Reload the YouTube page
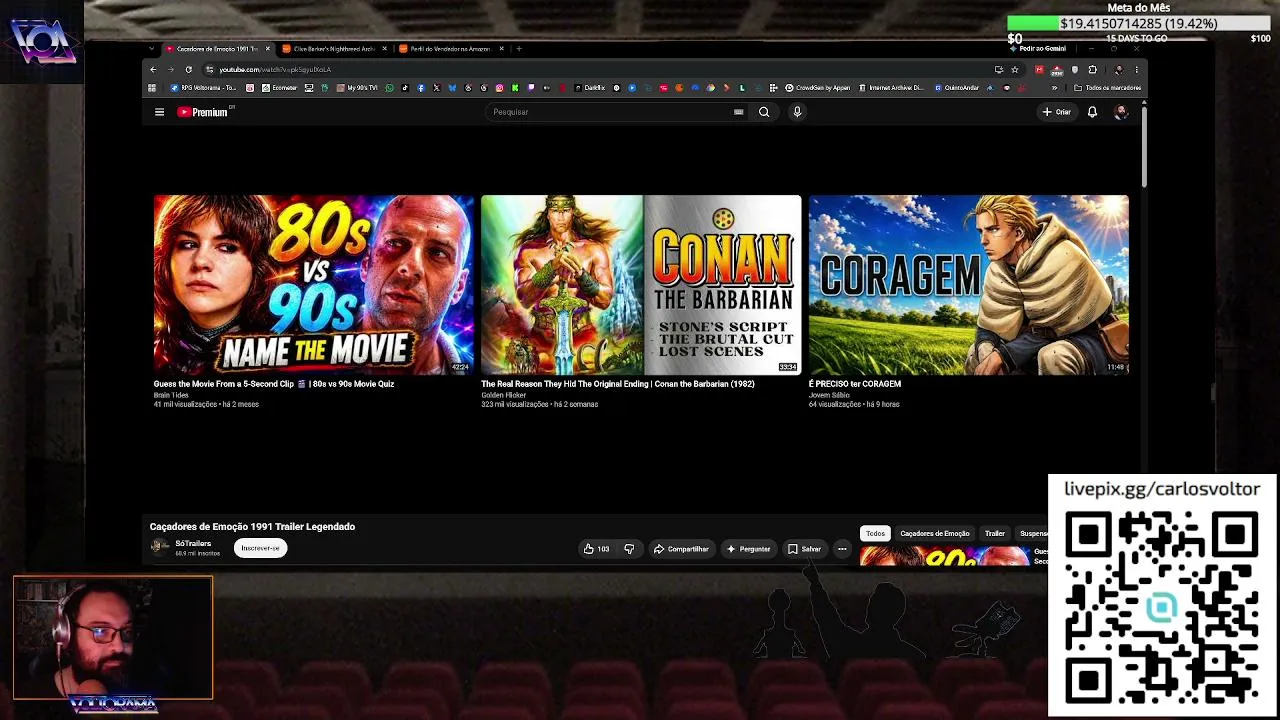This screenshot has width=1280, height=720. [x=188, y=69]
